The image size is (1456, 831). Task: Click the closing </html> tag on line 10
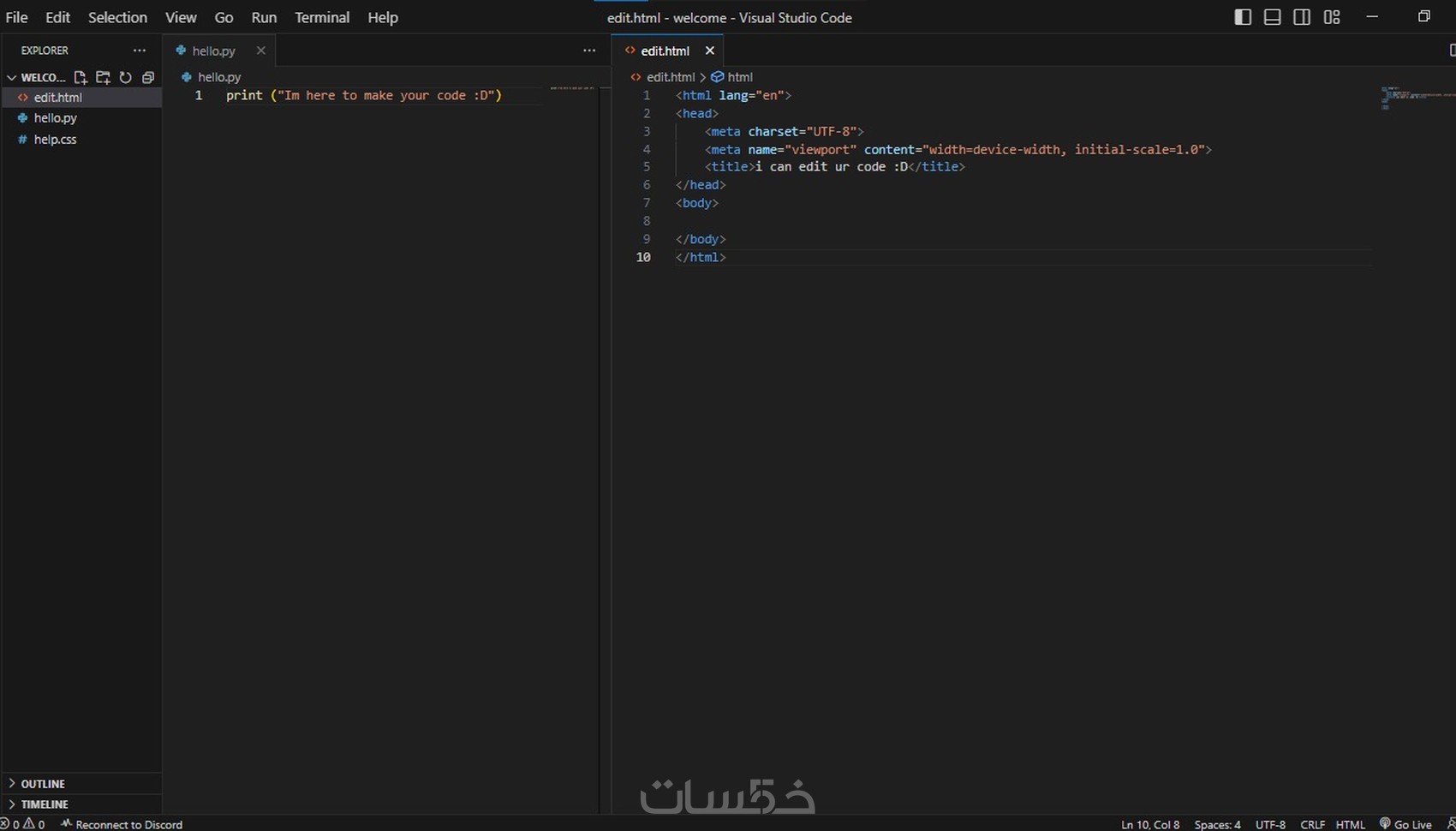701,257
